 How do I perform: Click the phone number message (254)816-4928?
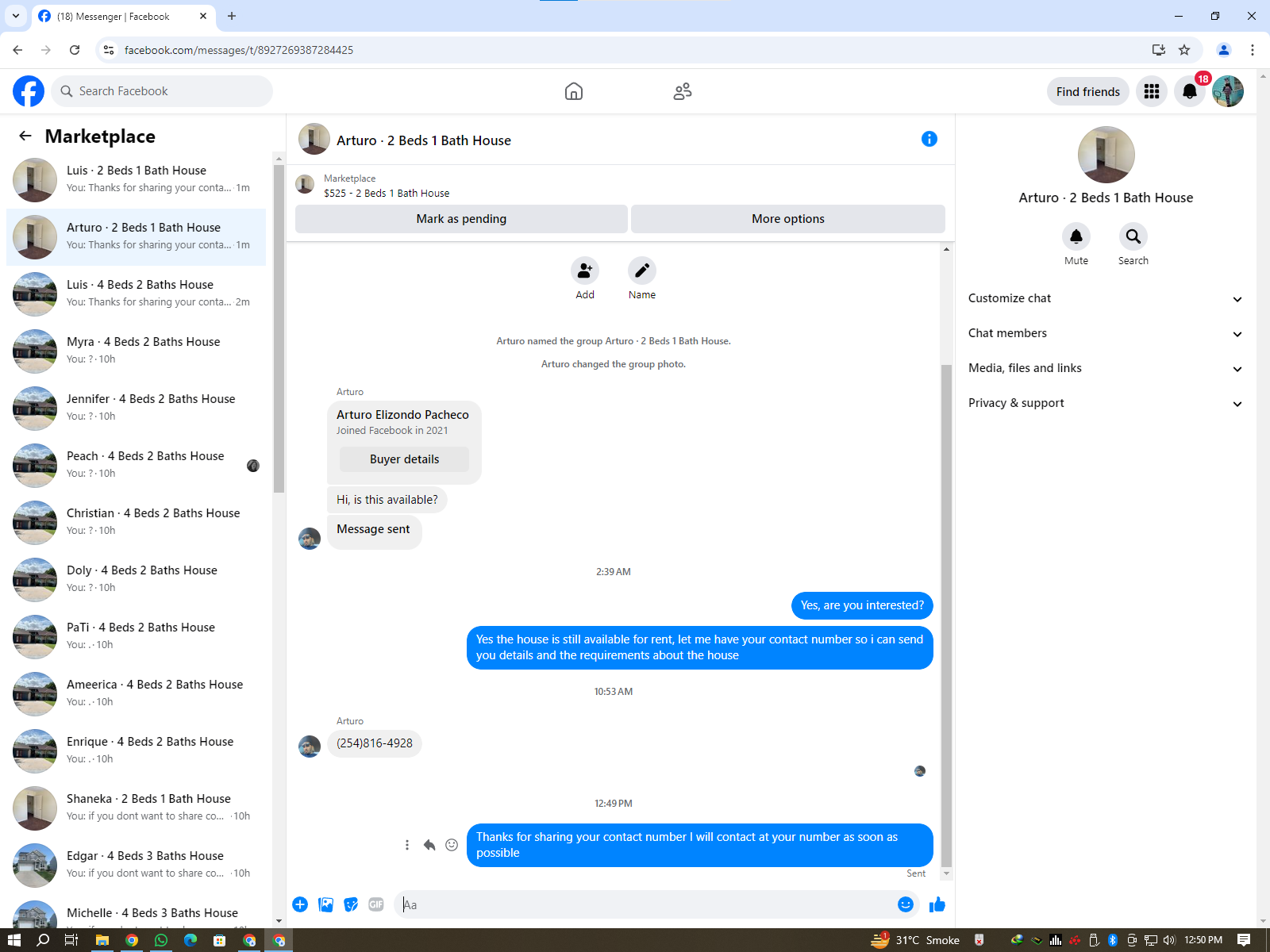375,743
